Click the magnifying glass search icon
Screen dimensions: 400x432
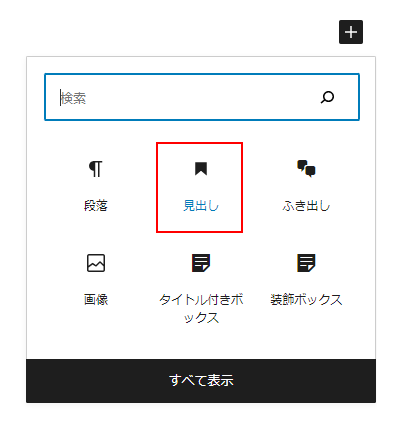[x=327, y=97]
